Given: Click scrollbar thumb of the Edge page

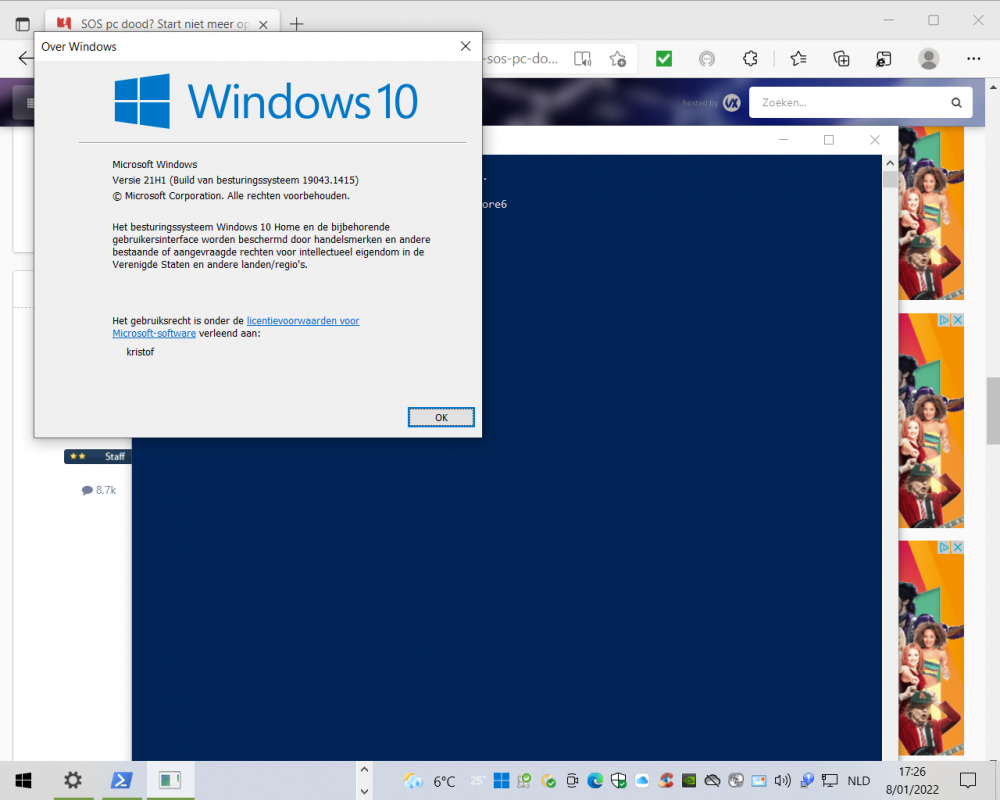Looking at the screenshot, I should [x=993, y=410].
